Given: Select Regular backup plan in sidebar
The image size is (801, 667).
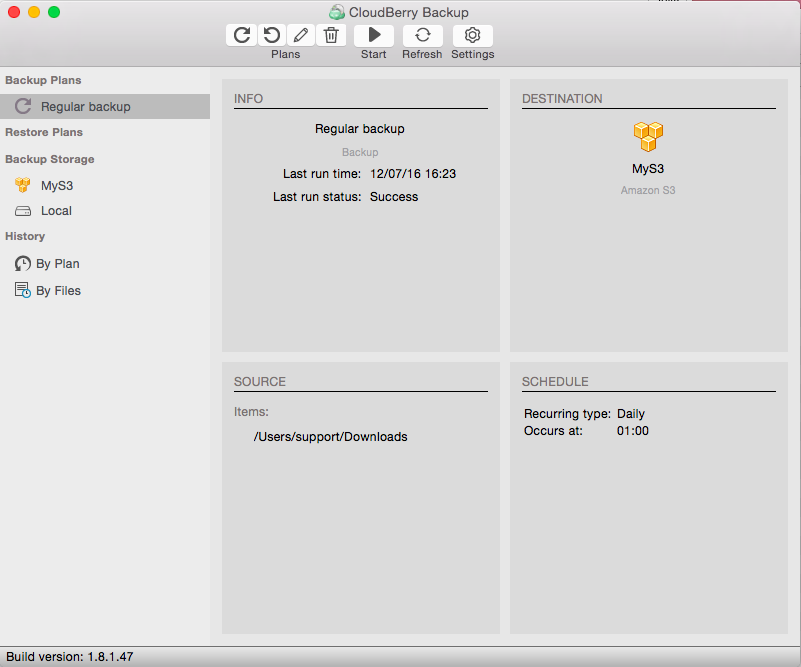Looking at the screenshot, I should coord(105,106).
